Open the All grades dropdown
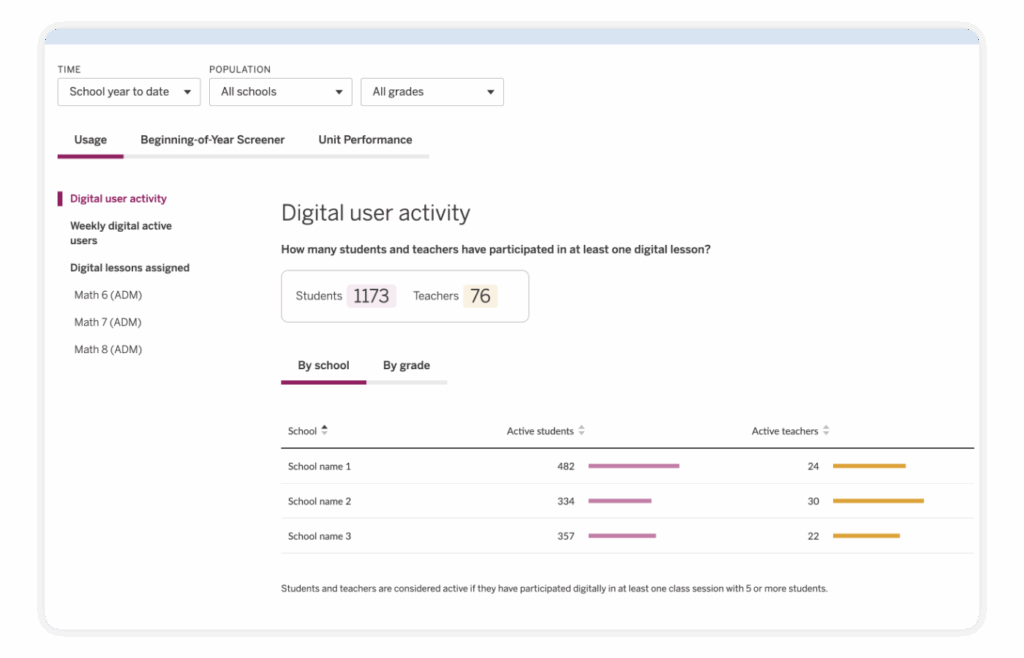The height and width of the screenshot is (658, 1024). tap(432, 92)
